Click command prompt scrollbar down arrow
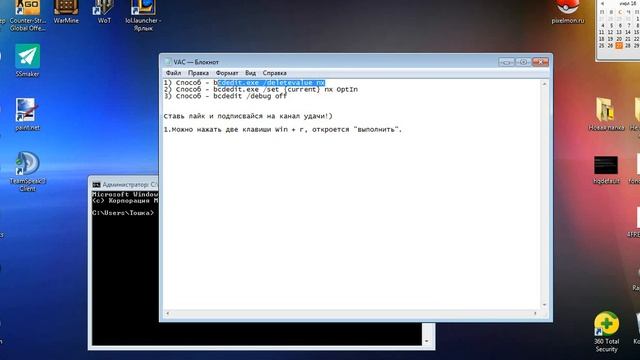Viewport: 640px width, 360px height. point(427,341)
